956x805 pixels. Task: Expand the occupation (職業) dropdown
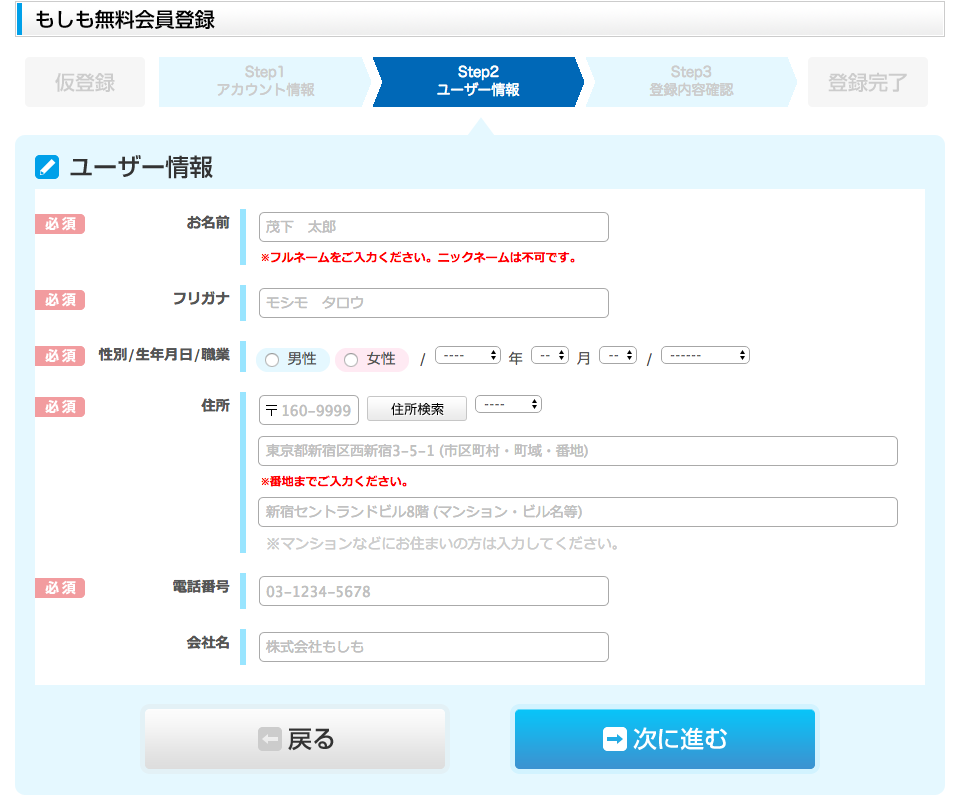click(705, 355)
